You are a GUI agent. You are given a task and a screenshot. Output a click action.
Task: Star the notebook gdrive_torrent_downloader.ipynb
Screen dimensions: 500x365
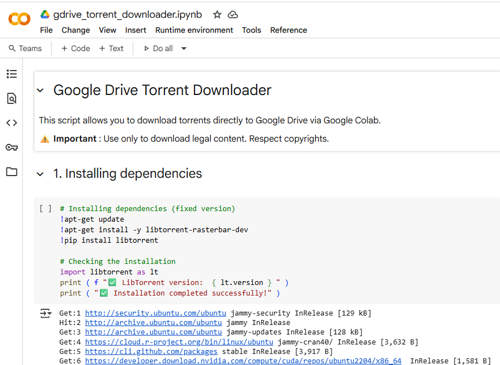217,15
